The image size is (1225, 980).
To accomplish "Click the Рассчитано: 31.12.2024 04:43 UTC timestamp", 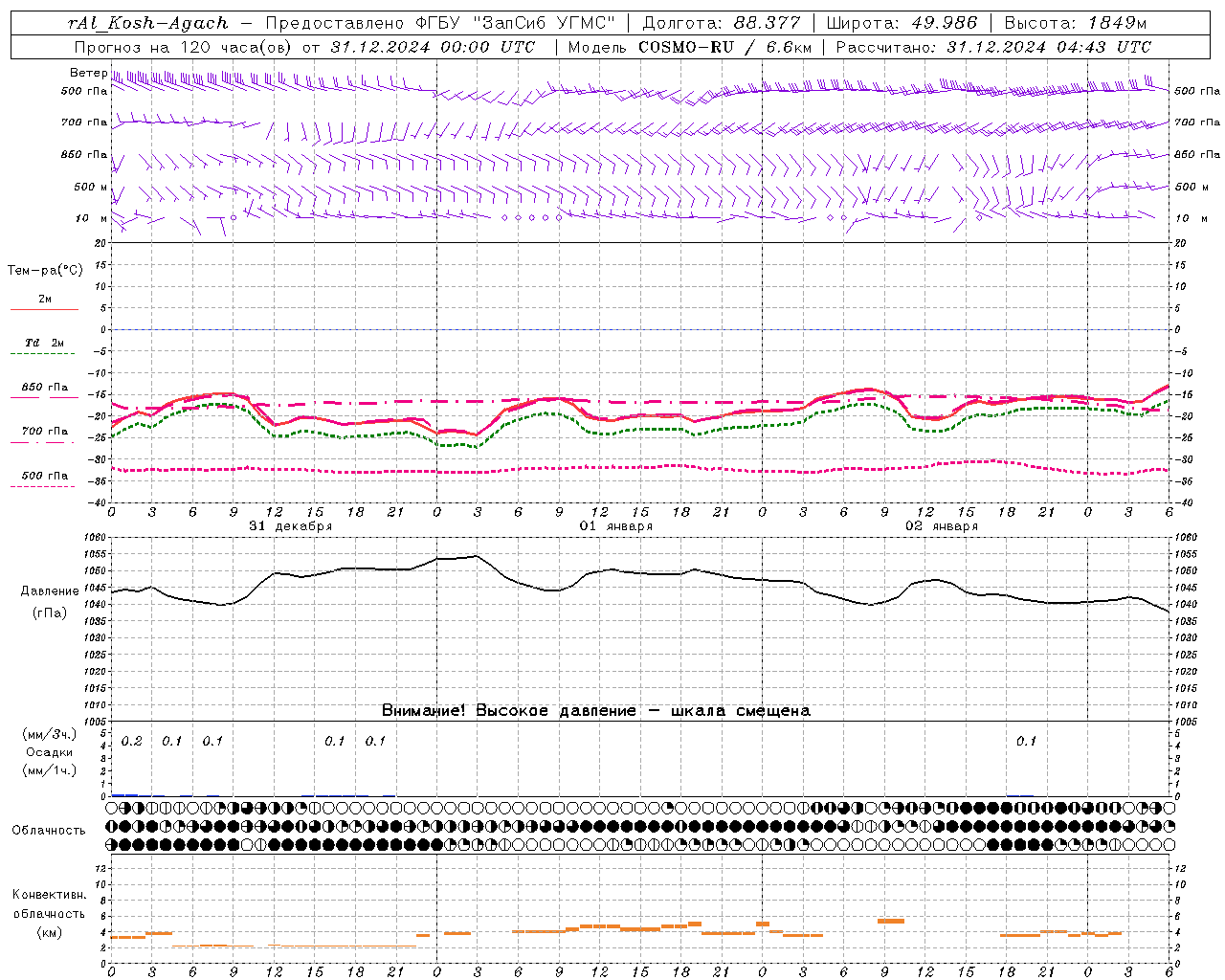I will [x=993, y=47].
